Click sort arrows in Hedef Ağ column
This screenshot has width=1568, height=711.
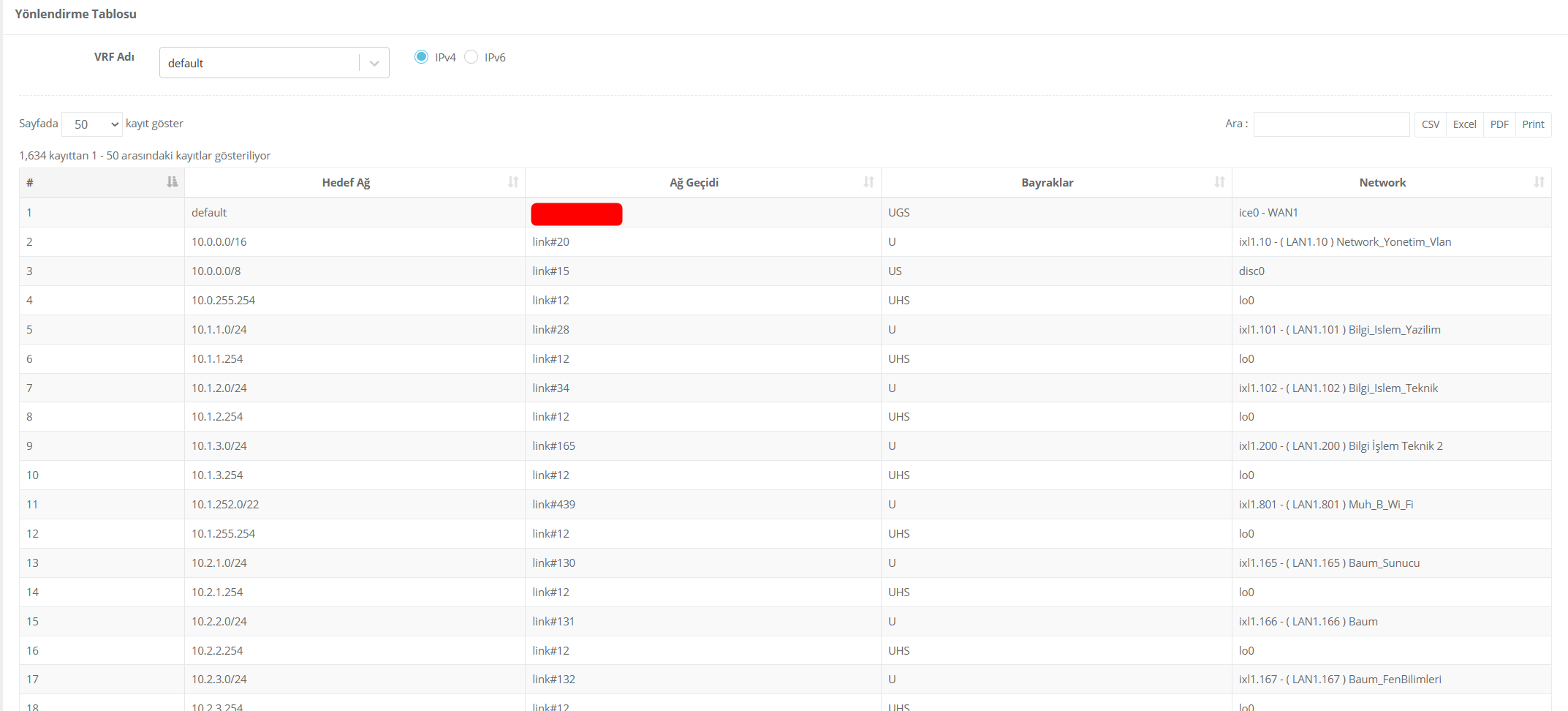click(x=513, y=182)
